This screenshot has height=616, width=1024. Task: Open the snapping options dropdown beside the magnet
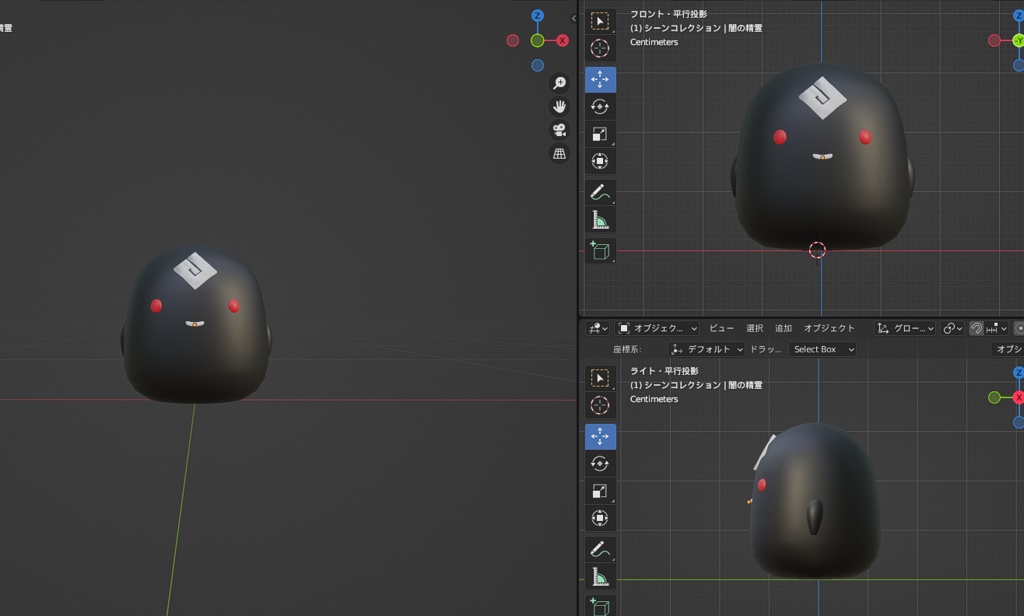pos(997,329)
